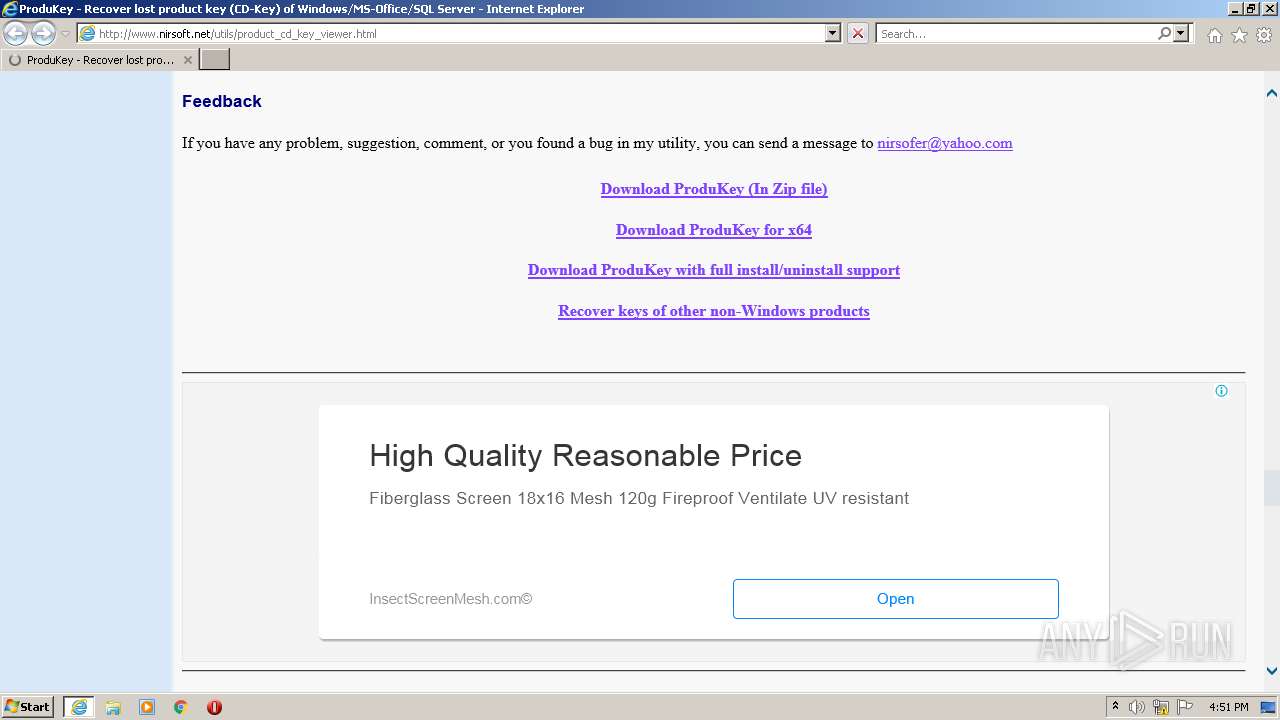This screenshot has height=720, width=1280.
Task: Click the ad info icon
Action: coord(1221,391)
